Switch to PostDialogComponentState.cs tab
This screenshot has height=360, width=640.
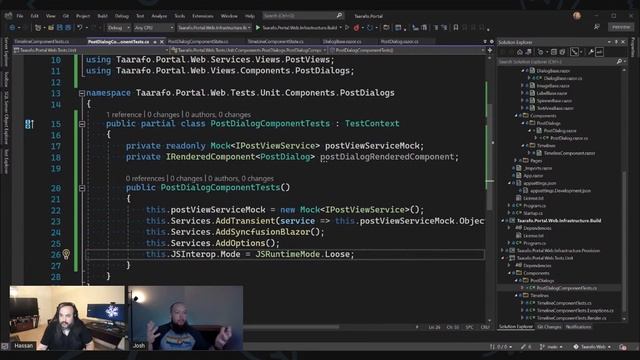point(198,42)
